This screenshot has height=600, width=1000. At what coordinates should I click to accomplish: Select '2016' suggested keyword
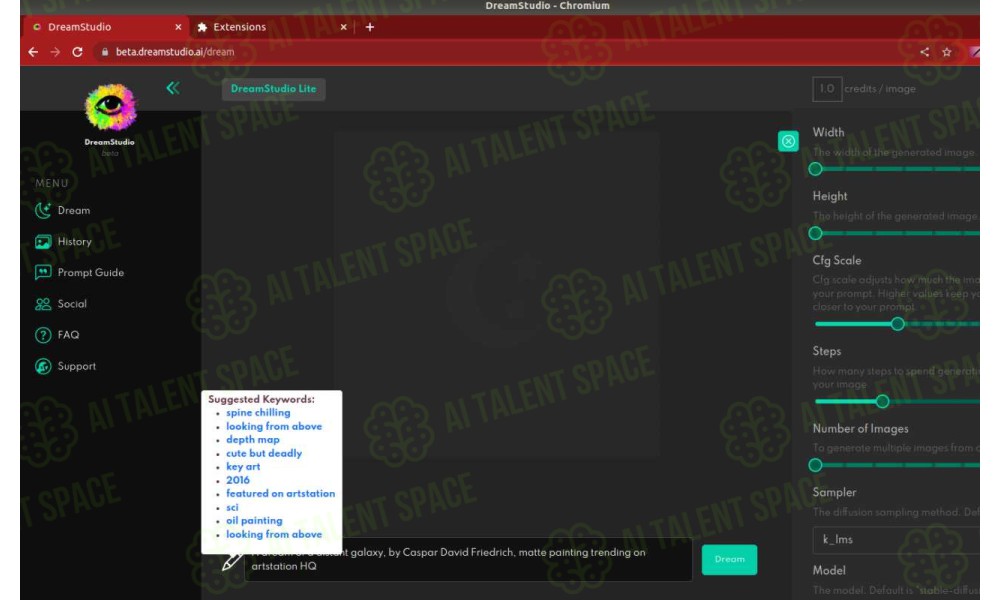[238, 480]
